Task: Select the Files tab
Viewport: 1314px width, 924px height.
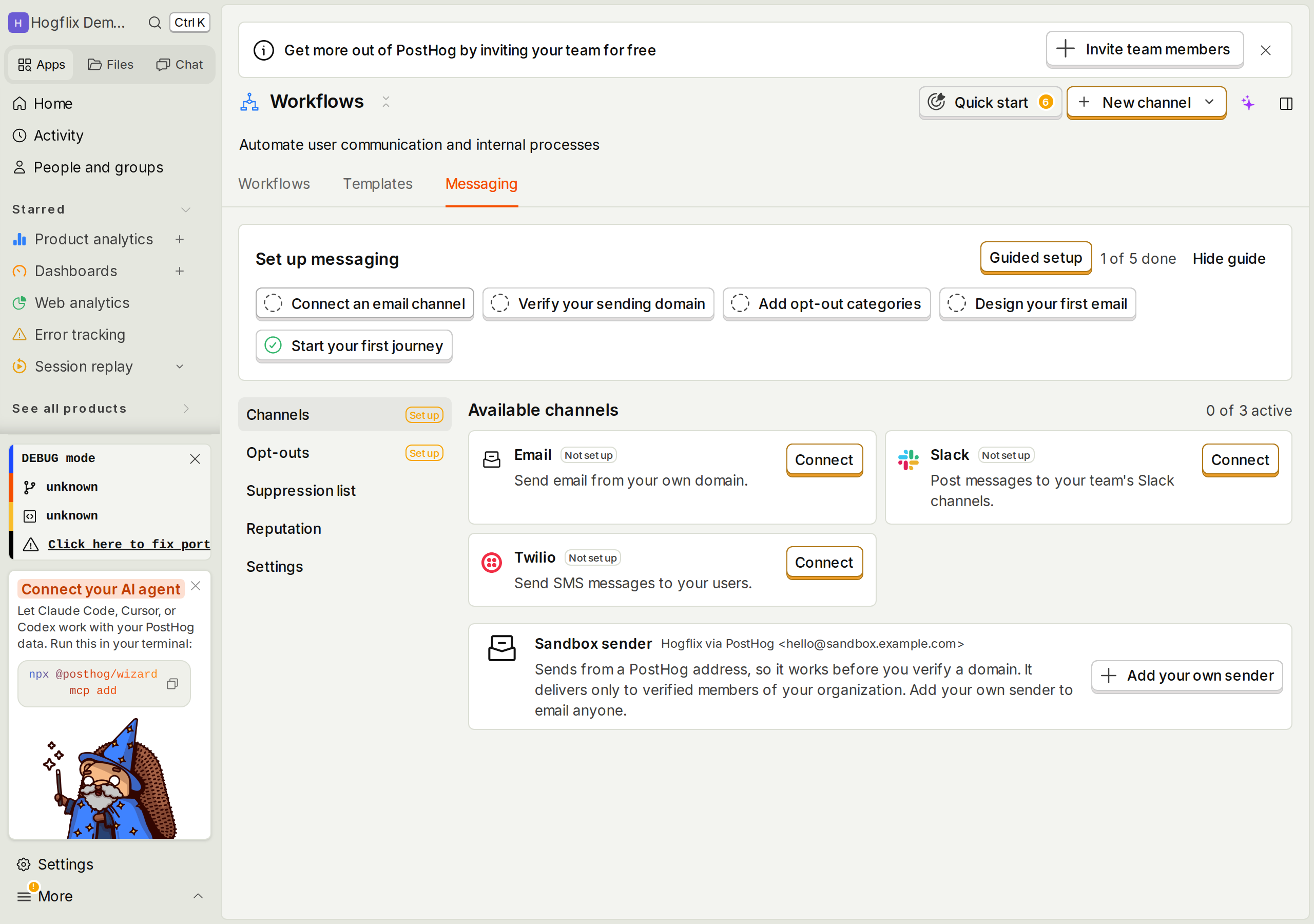Action: [110, 65]
